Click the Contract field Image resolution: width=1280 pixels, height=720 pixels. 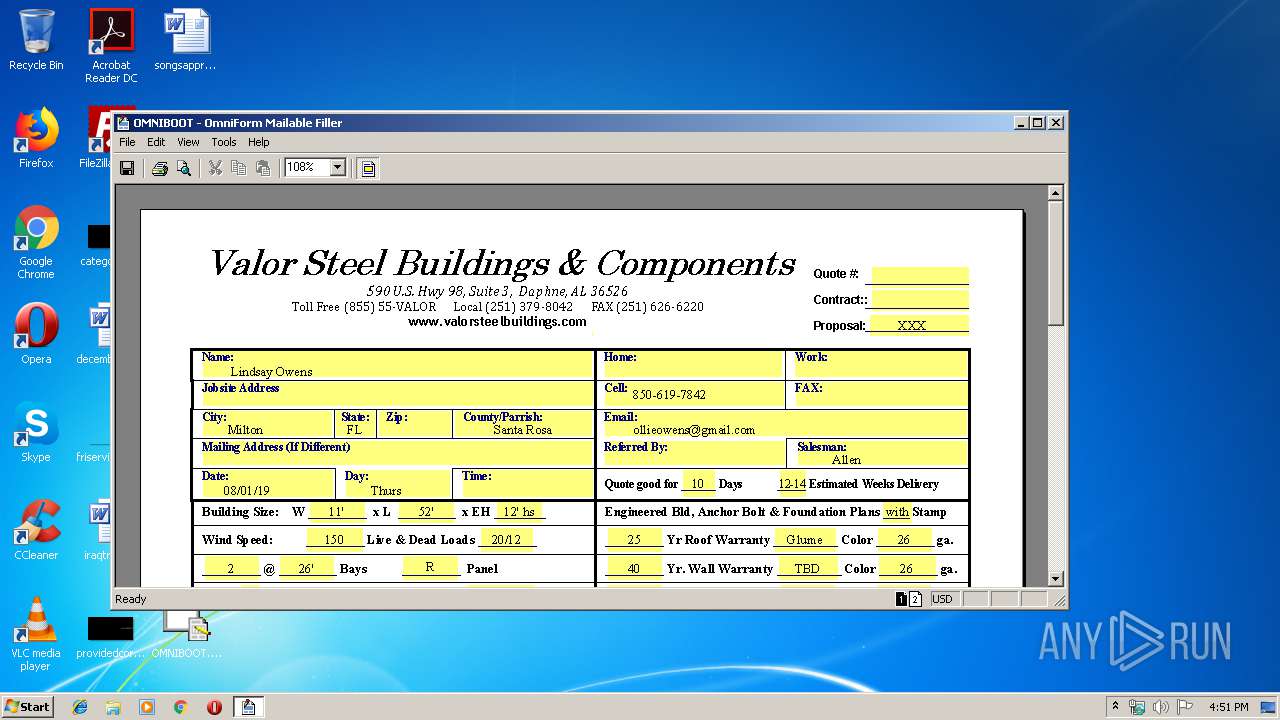click(919, 300)
